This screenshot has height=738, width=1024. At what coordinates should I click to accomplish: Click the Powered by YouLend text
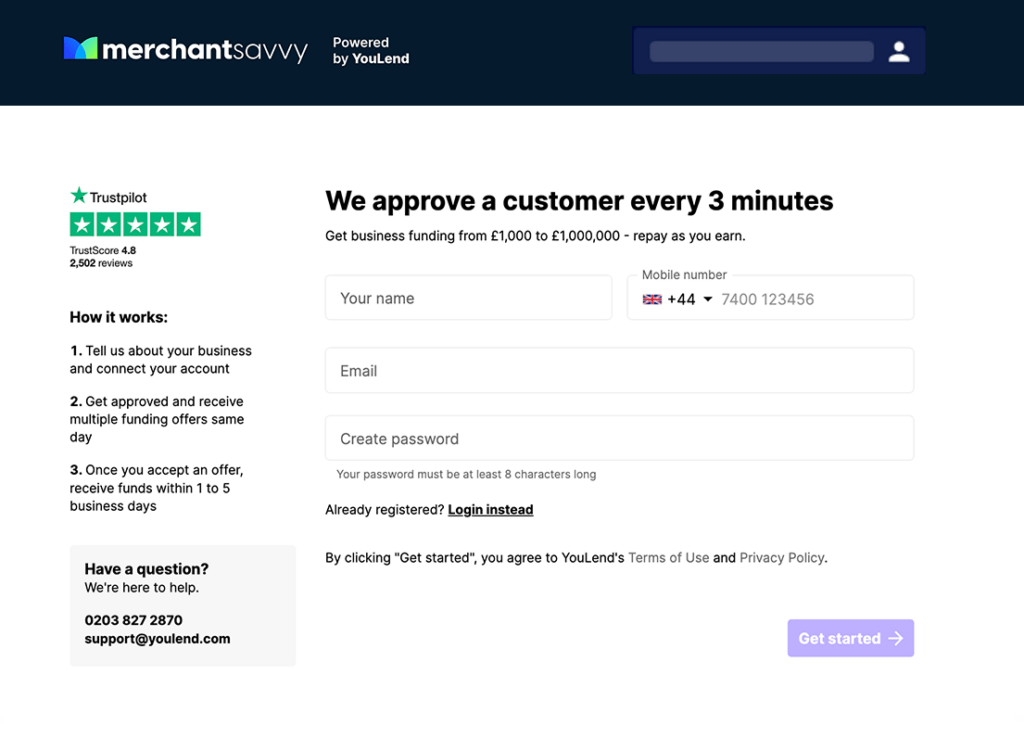[x=371, y=50]
